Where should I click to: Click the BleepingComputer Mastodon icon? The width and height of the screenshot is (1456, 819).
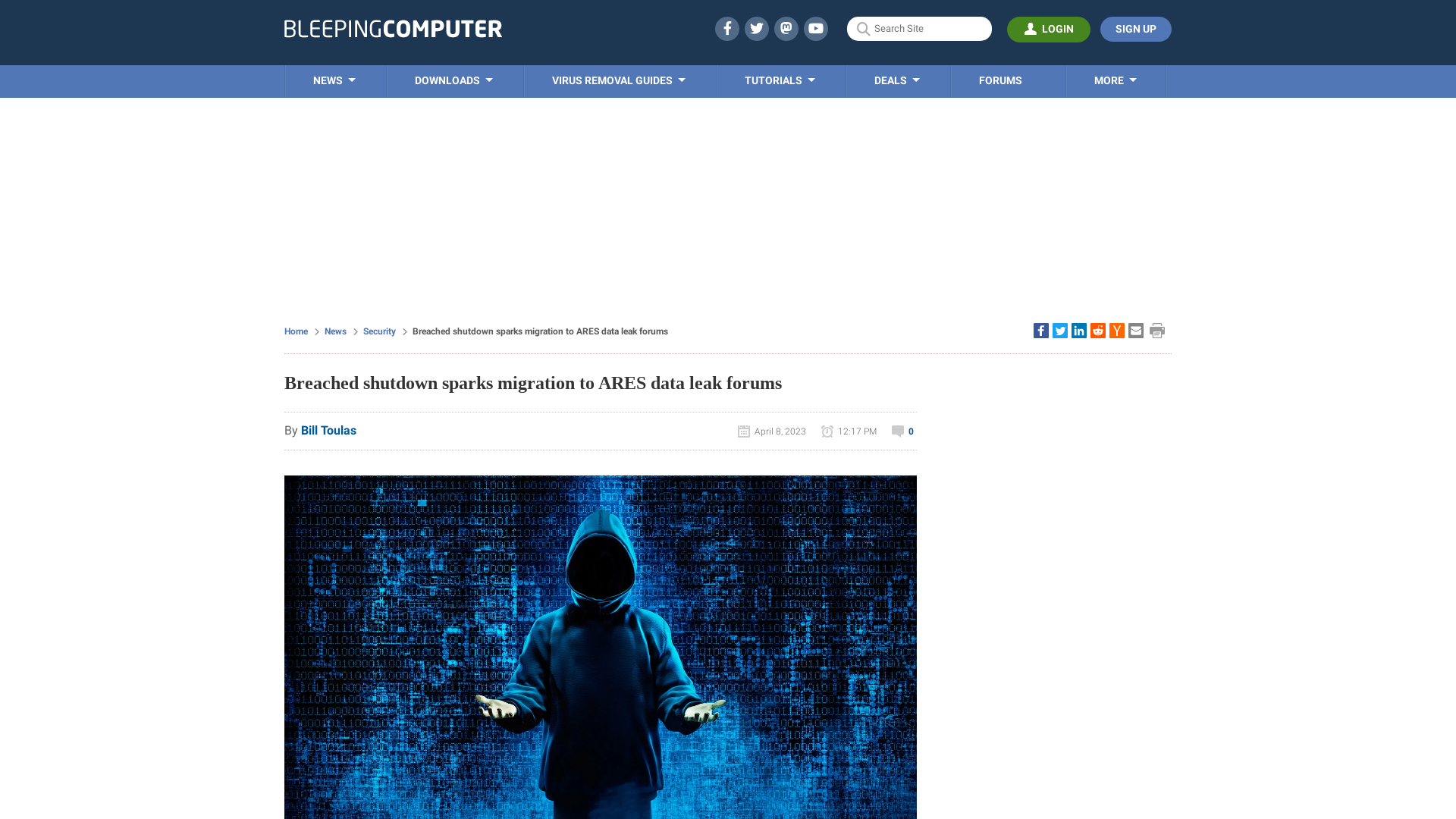coord(786,28)
